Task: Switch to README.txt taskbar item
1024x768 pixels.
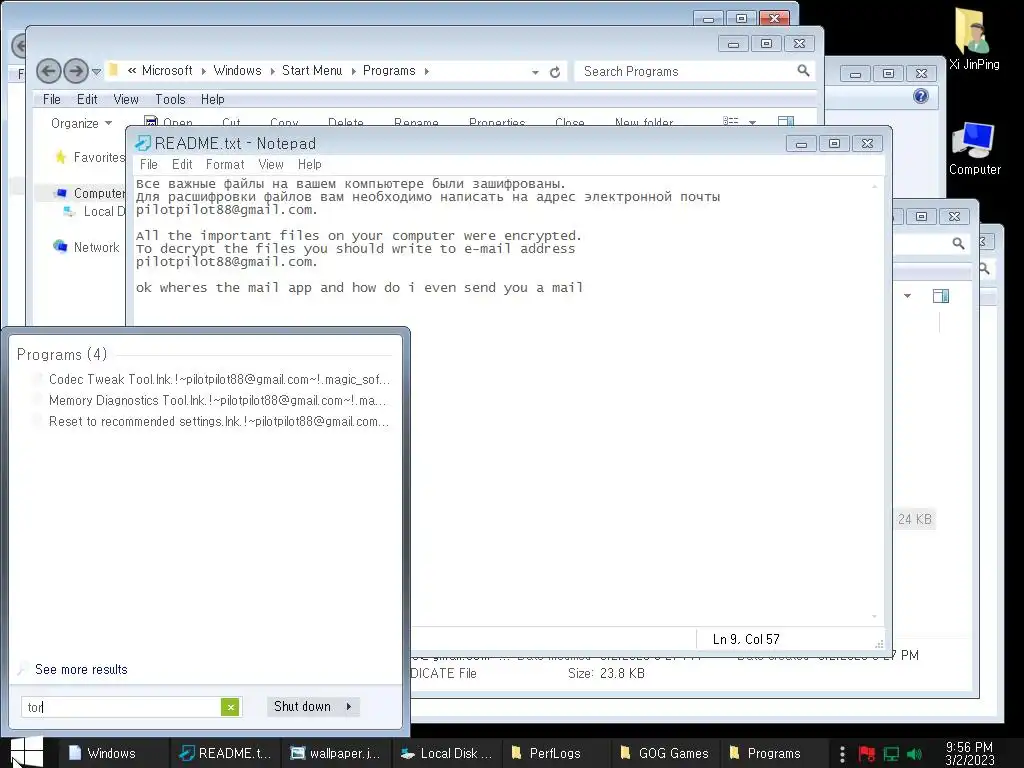Action: pyautogui.click(x=225, y=753)
